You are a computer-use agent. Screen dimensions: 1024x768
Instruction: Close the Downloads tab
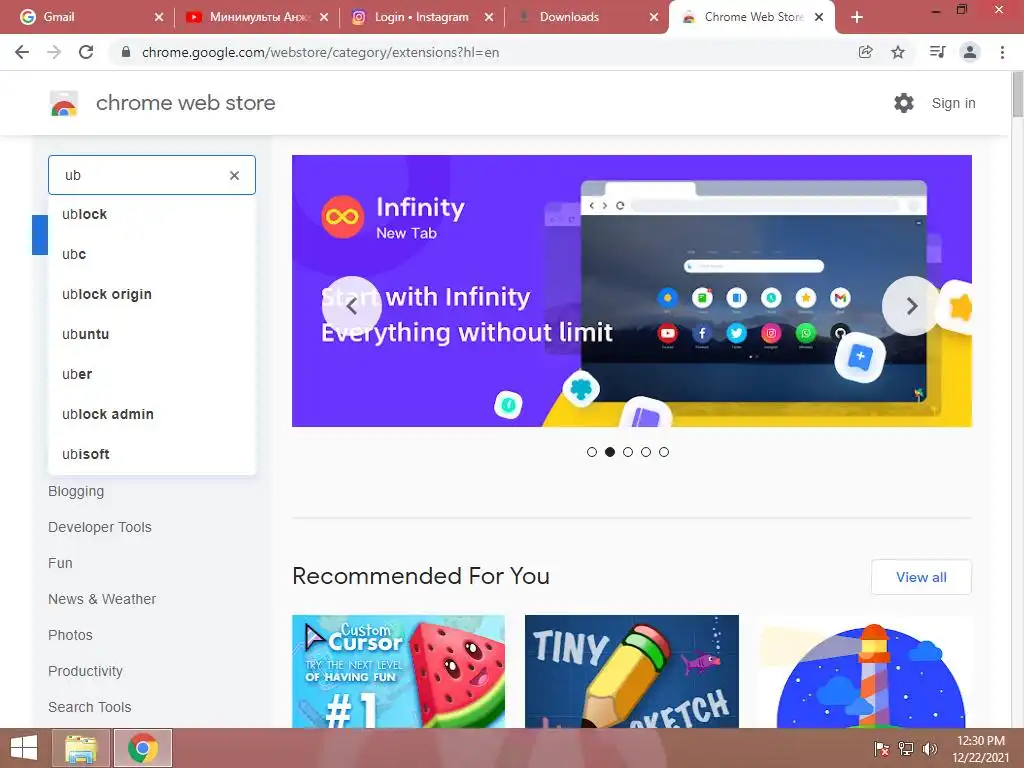654,18
